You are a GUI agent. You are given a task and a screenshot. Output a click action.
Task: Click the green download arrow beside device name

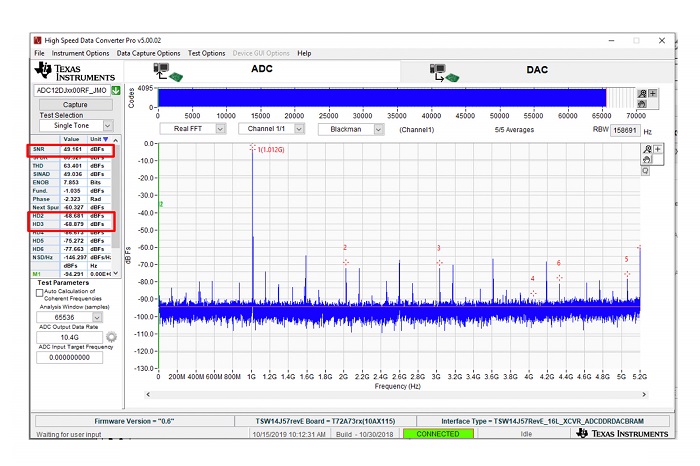click(x=116, y=91)
